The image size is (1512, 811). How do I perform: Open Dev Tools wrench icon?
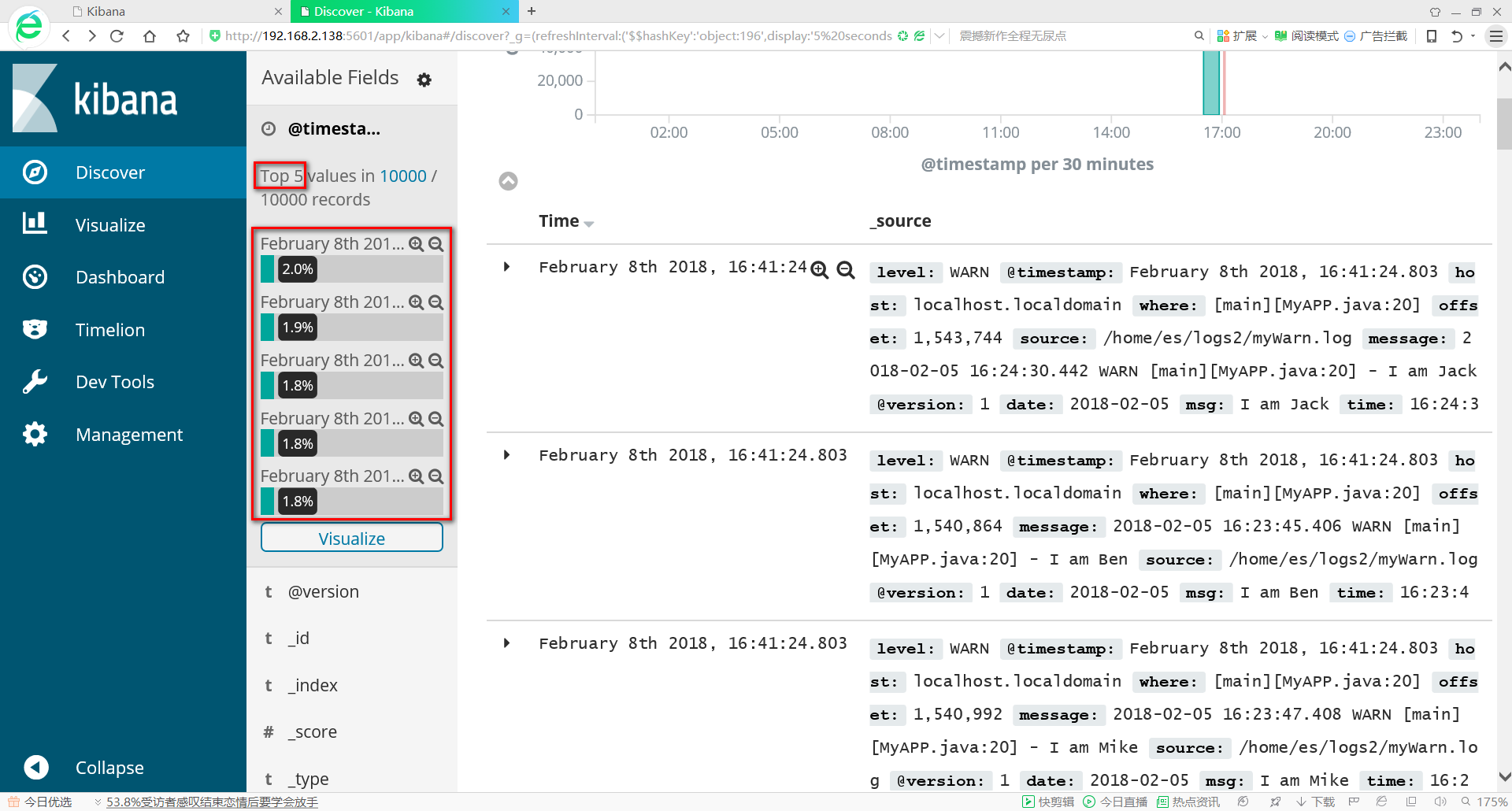coord(35,382)
